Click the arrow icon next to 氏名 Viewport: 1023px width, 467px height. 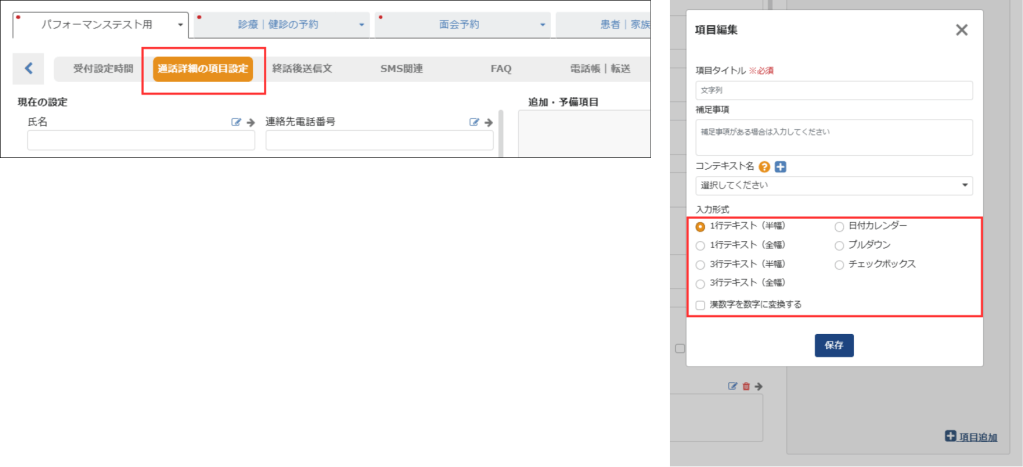250,122
